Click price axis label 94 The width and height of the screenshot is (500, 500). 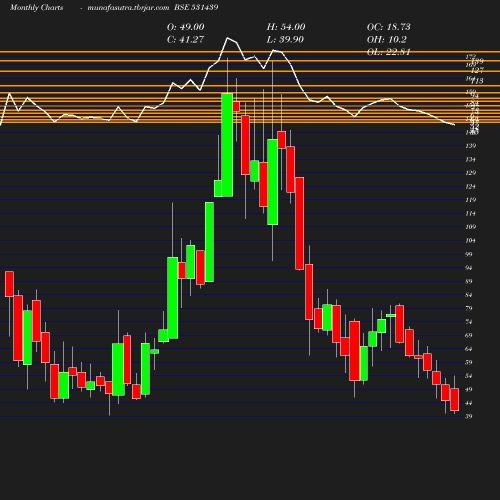469,268
